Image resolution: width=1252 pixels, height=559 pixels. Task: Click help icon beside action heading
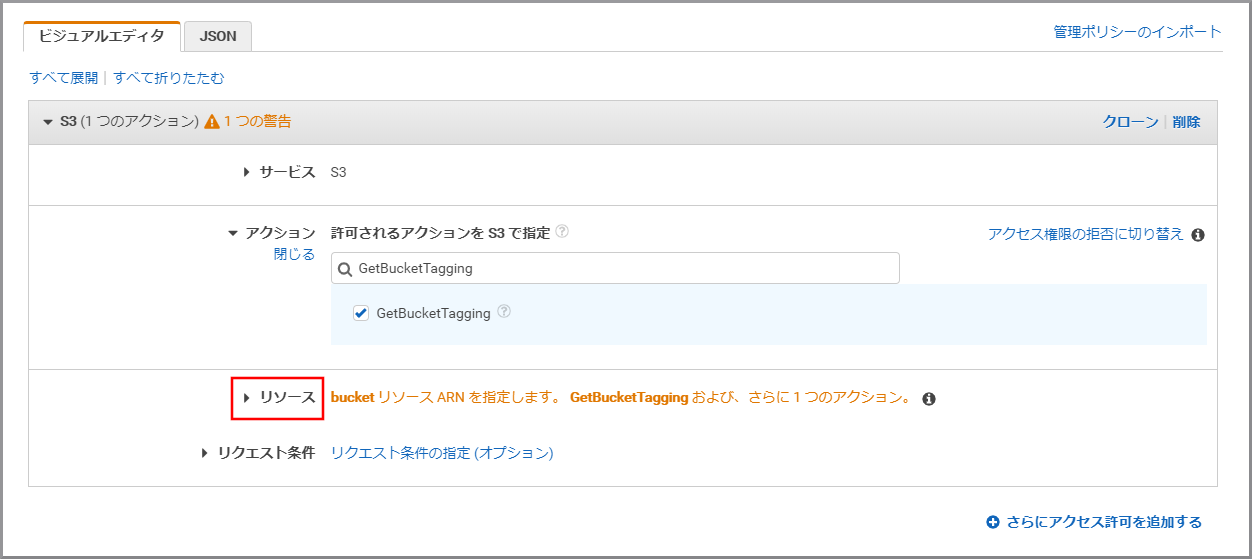coord(562,232)
